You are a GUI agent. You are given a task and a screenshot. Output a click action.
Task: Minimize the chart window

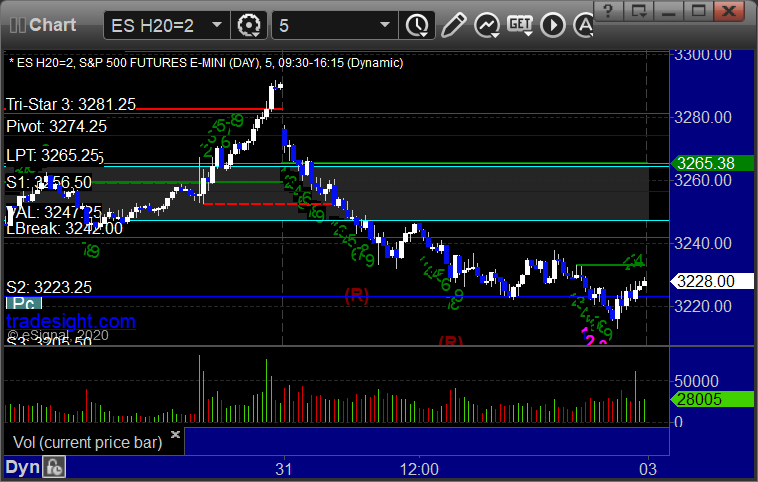(x=668, y=11)
